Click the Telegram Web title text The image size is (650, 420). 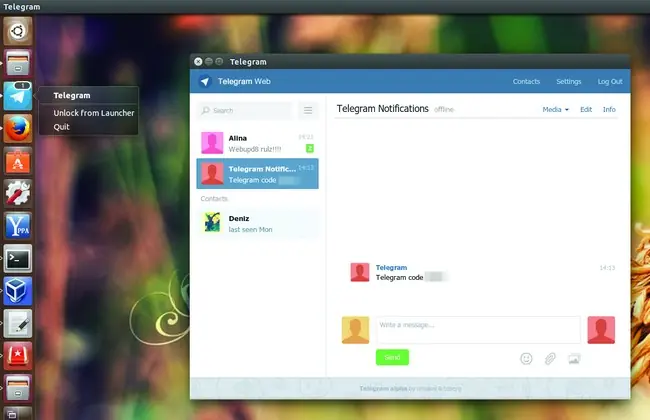(x=244, y=81)
